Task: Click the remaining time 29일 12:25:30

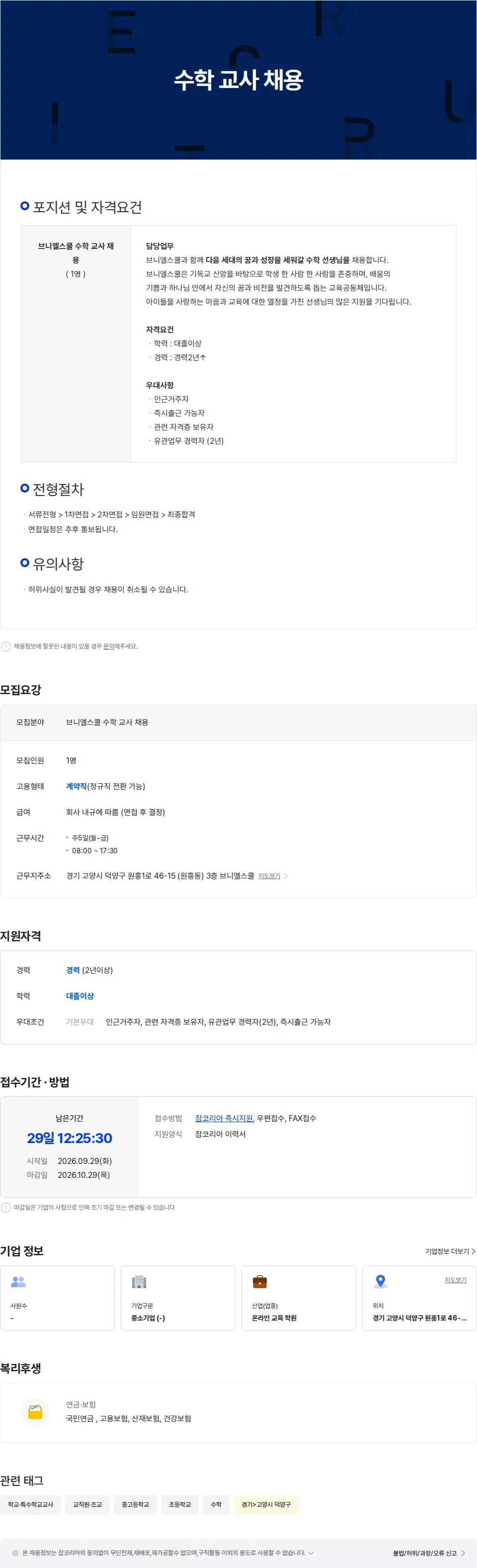Action: 70,1138
